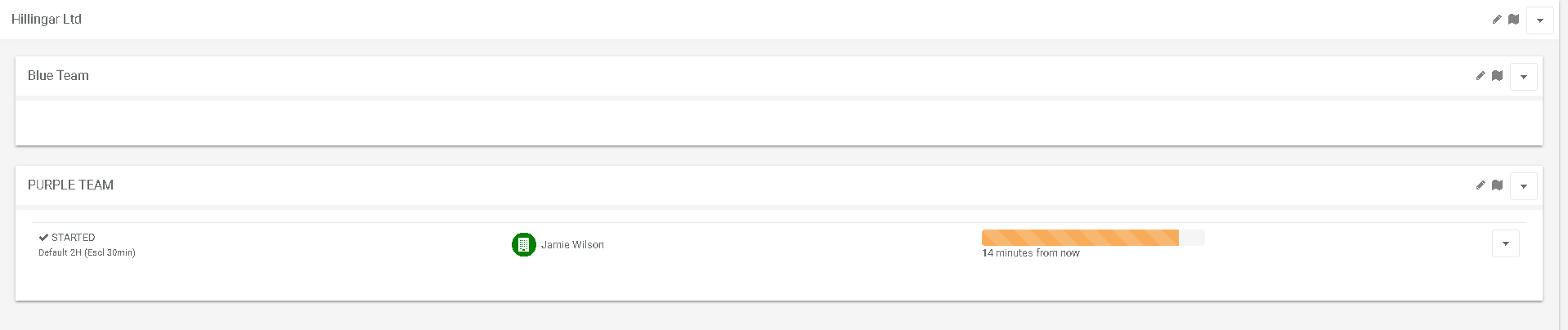Select the Blue Team panel title
The height and width of the screenshot is (330, 1568).
tap(58, 75)
